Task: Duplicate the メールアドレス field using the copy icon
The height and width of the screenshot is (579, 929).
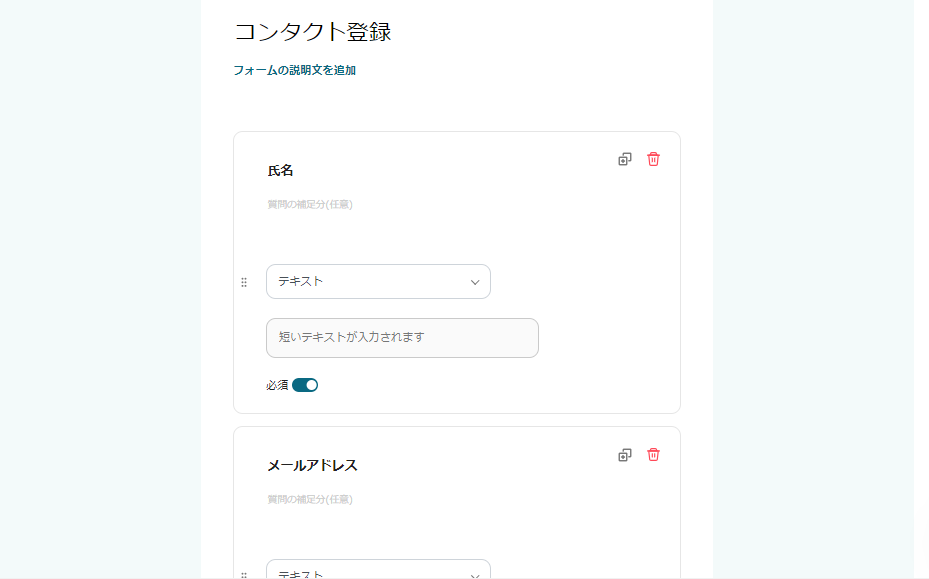Action: [625, 454]
